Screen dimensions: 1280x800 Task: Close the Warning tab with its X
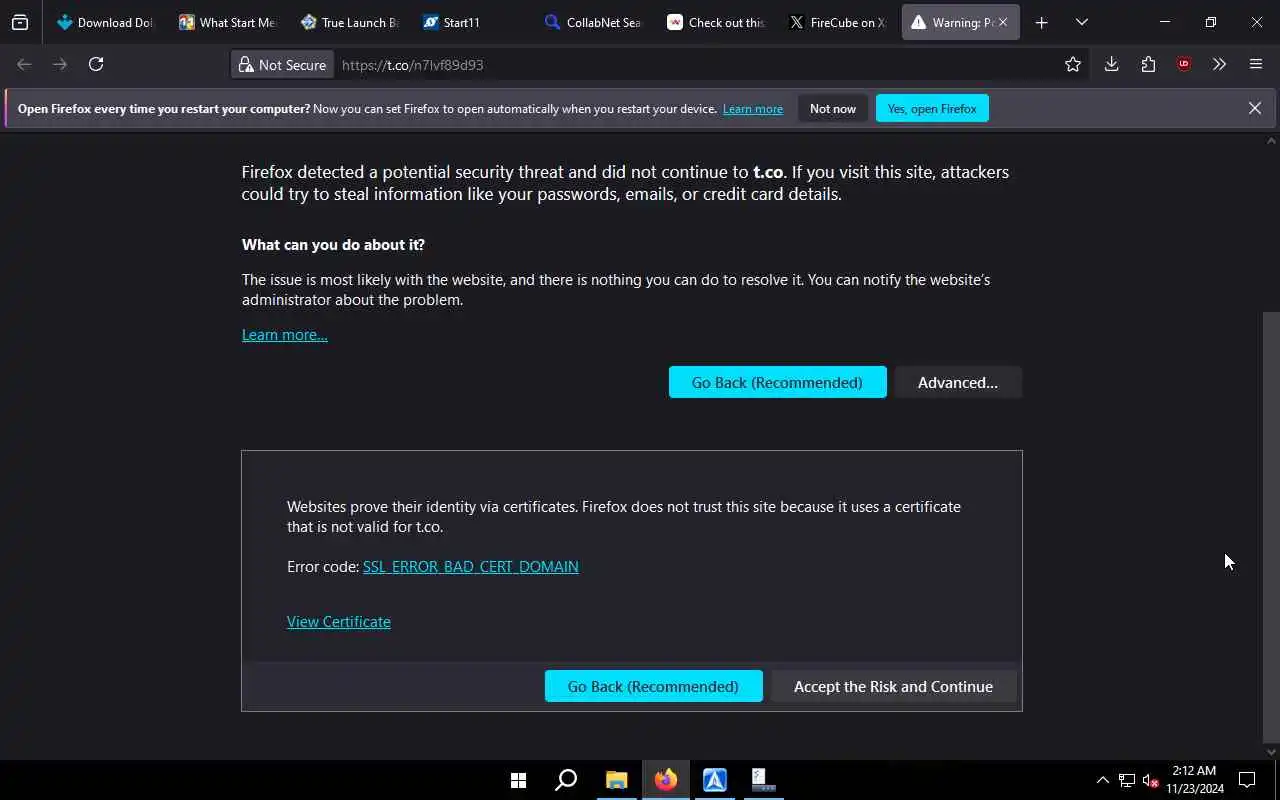click(1003, 22)
